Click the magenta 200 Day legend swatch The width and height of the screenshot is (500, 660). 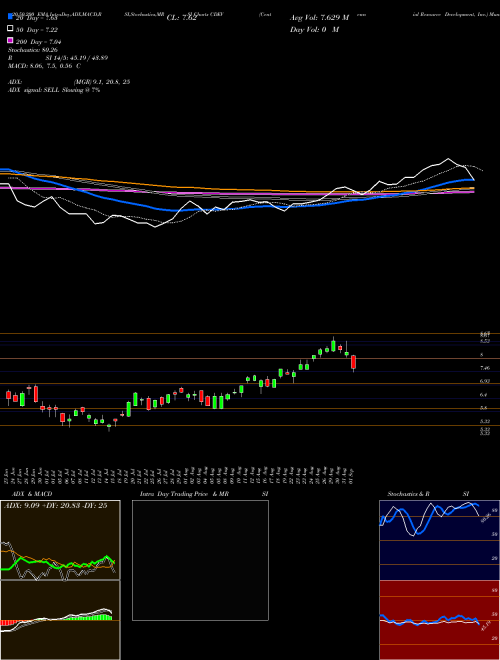tap(10, 41)
